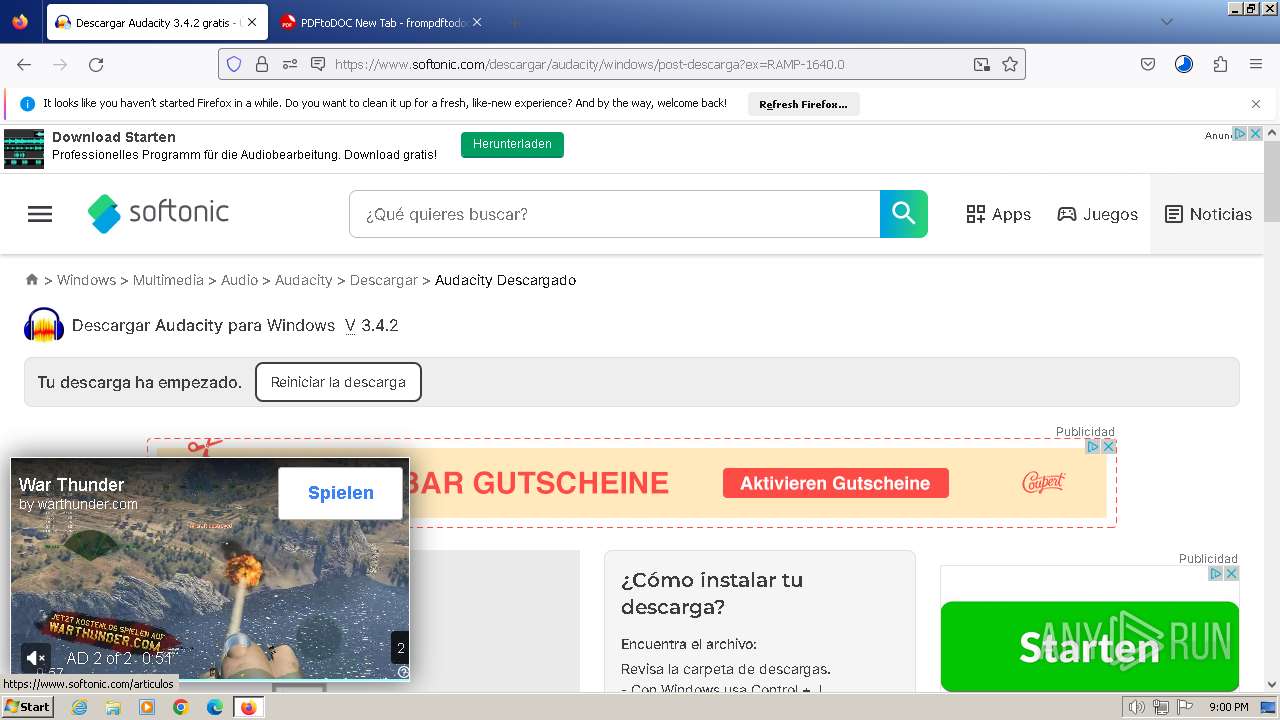Open the extensions puzzle icon
Viewport: 1280px width, 720px height.
[1220, 64]
